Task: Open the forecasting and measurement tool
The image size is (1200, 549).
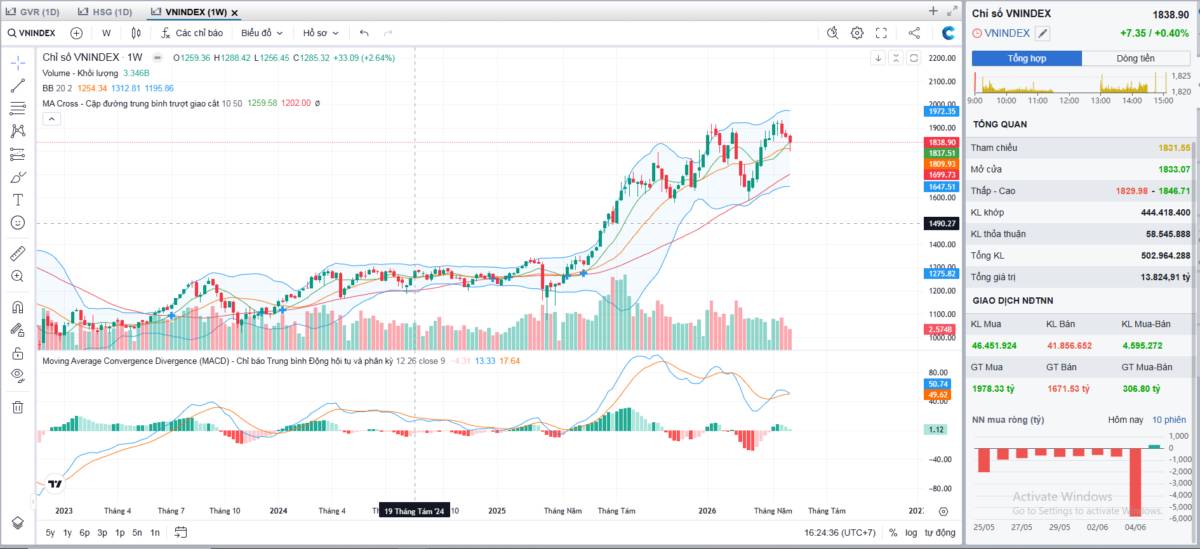Action: [17, 154]
